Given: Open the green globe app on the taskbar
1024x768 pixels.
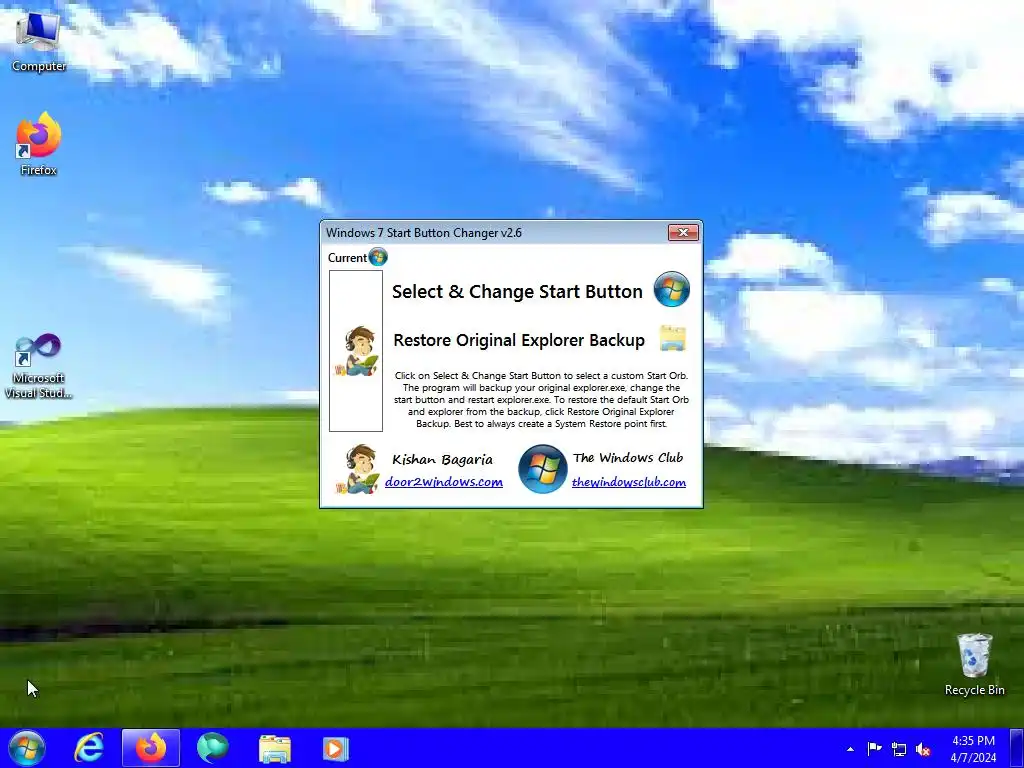Looking at the screenshot, I should 212,748.
